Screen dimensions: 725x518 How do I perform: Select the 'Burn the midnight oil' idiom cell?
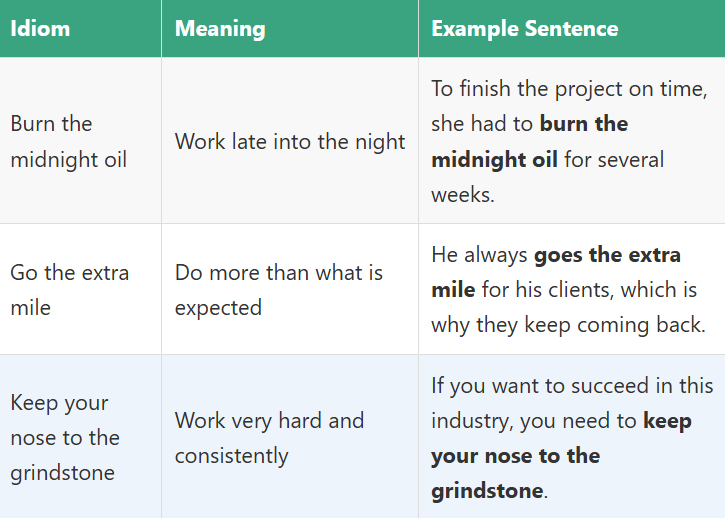click(x=68, y=141)
